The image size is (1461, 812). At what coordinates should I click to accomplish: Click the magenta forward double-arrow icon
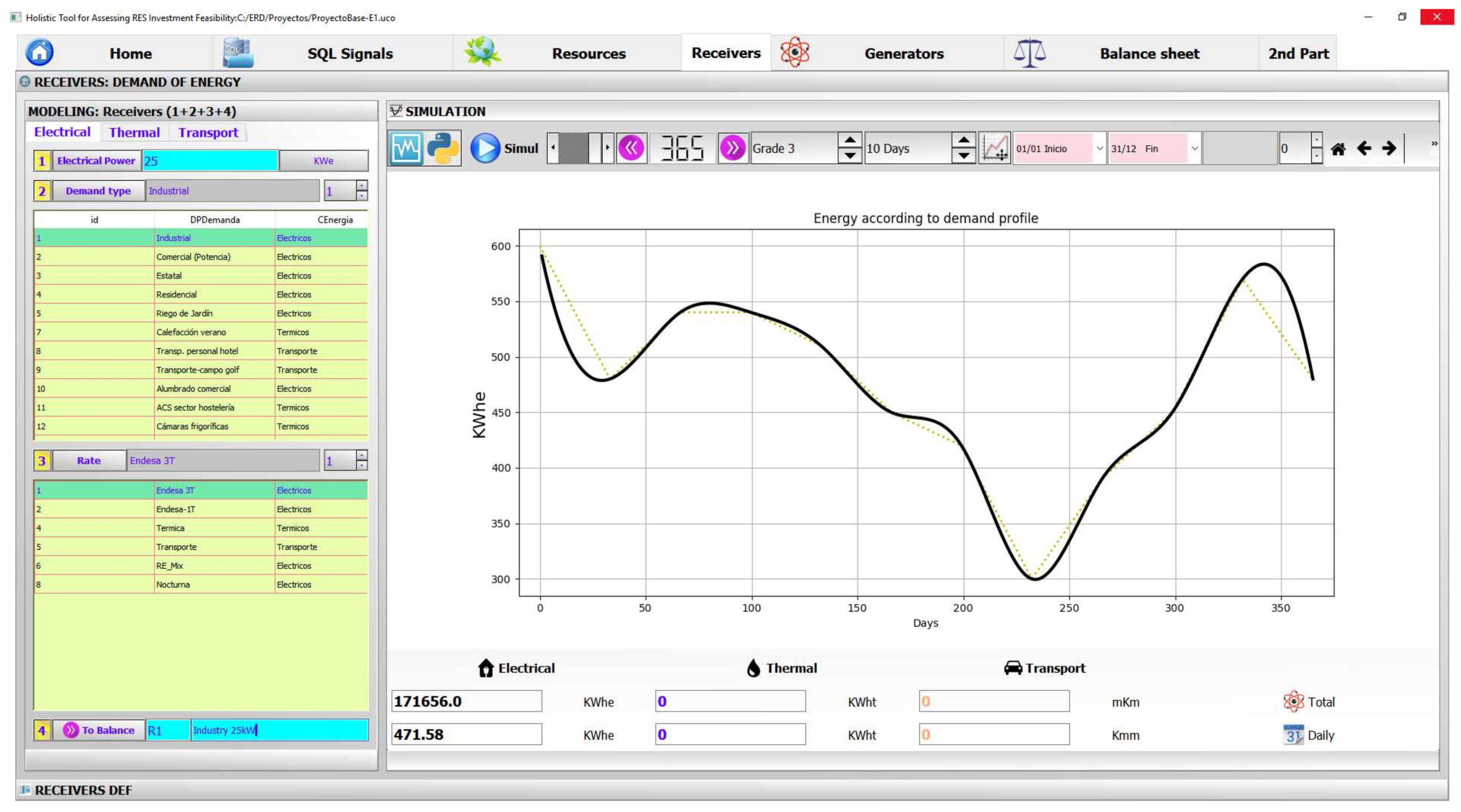(732, 149)
